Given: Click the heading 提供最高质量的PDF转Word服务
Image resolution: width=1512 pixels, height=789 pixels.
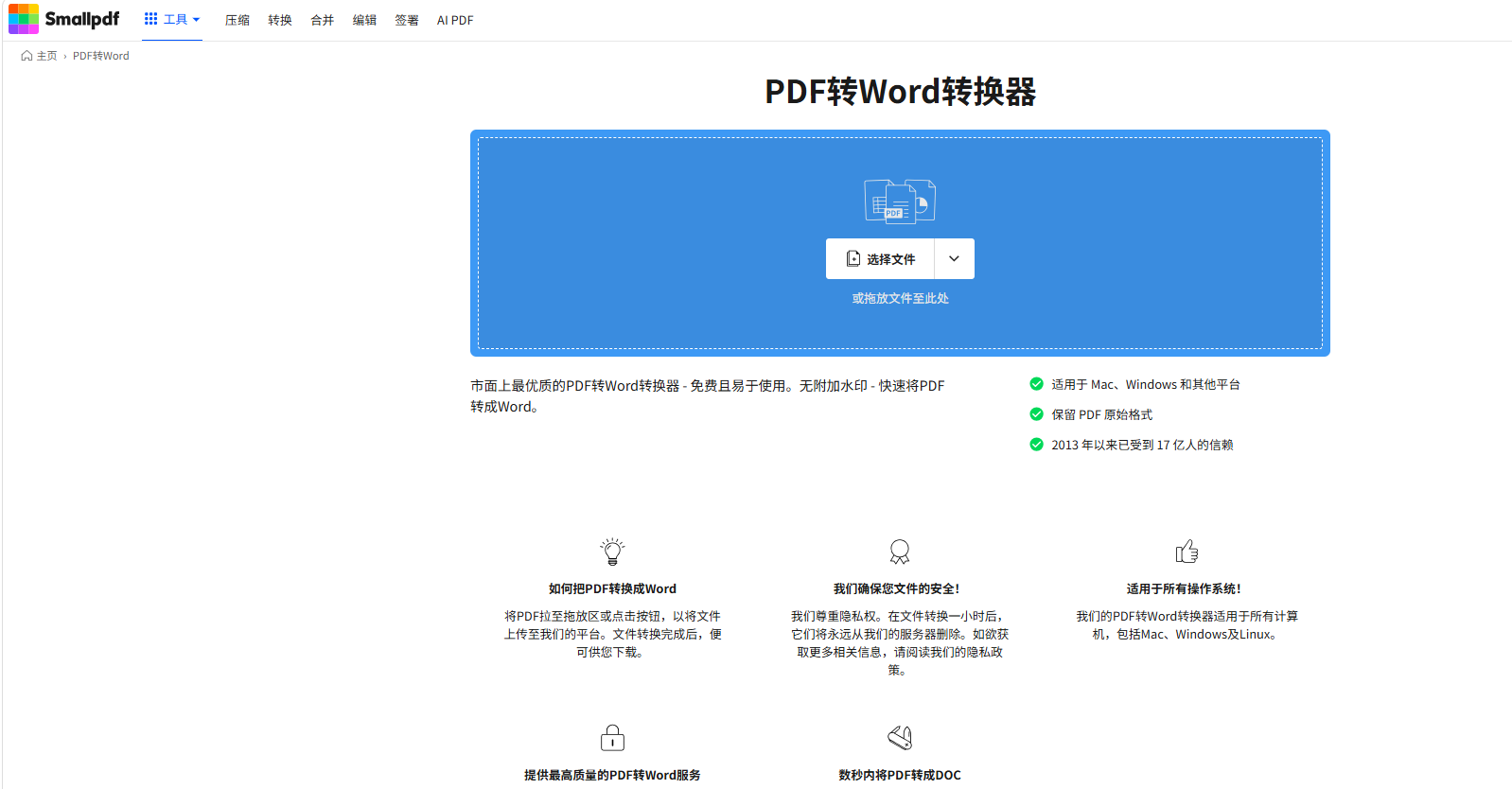Looking at the screenshot, I should point(612,775).
